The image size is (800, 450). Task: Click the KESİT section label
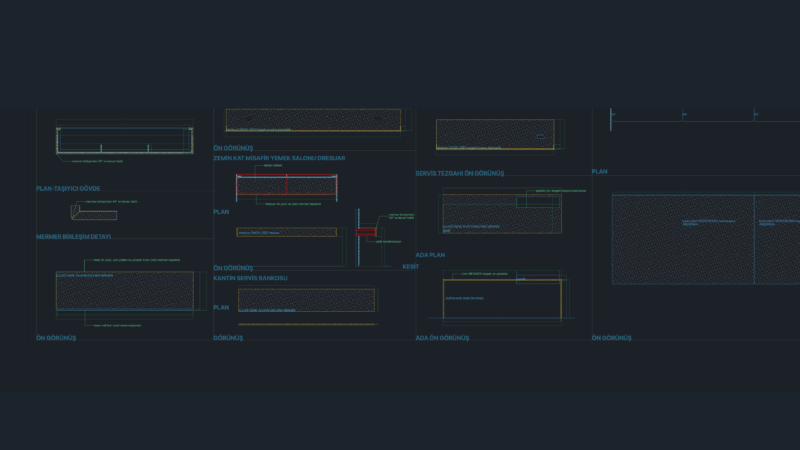pyautogui.click(x=410, y=267)
